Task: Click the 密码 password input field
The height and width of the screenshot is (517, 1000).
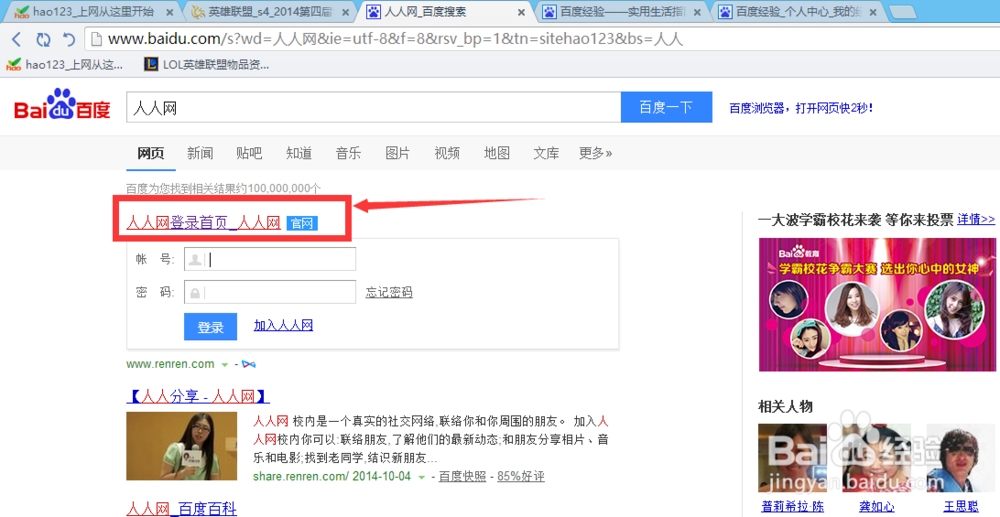Action: click(270, 292)
